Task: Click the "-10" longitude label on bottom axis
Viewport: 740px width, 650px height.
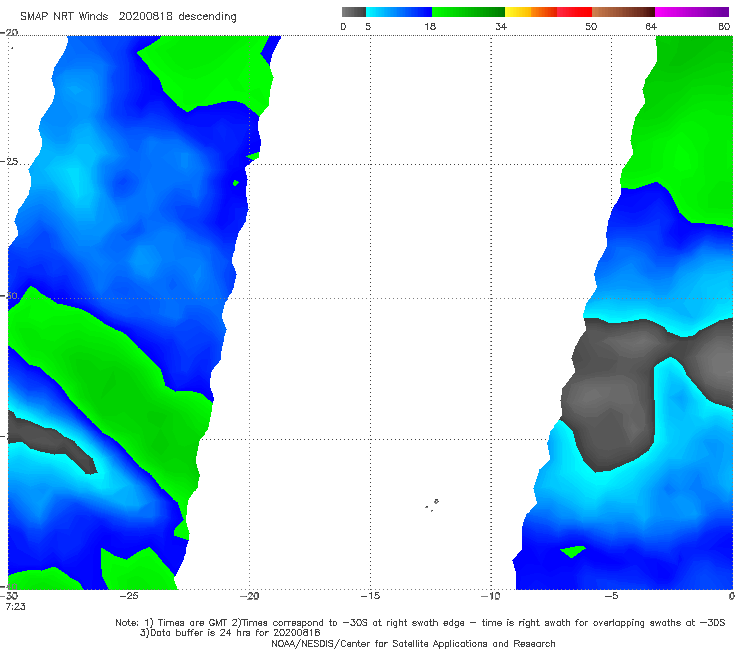Action: (491, 596)
